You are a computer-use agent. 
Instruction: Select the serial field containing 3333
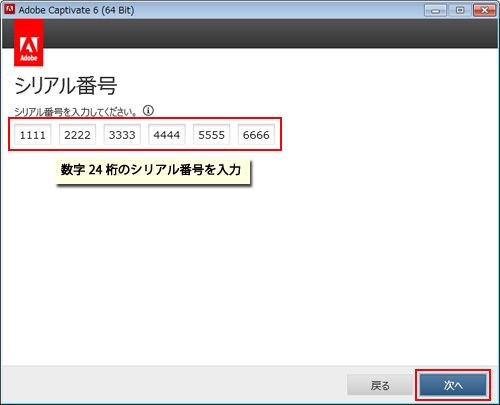point(122,135)
